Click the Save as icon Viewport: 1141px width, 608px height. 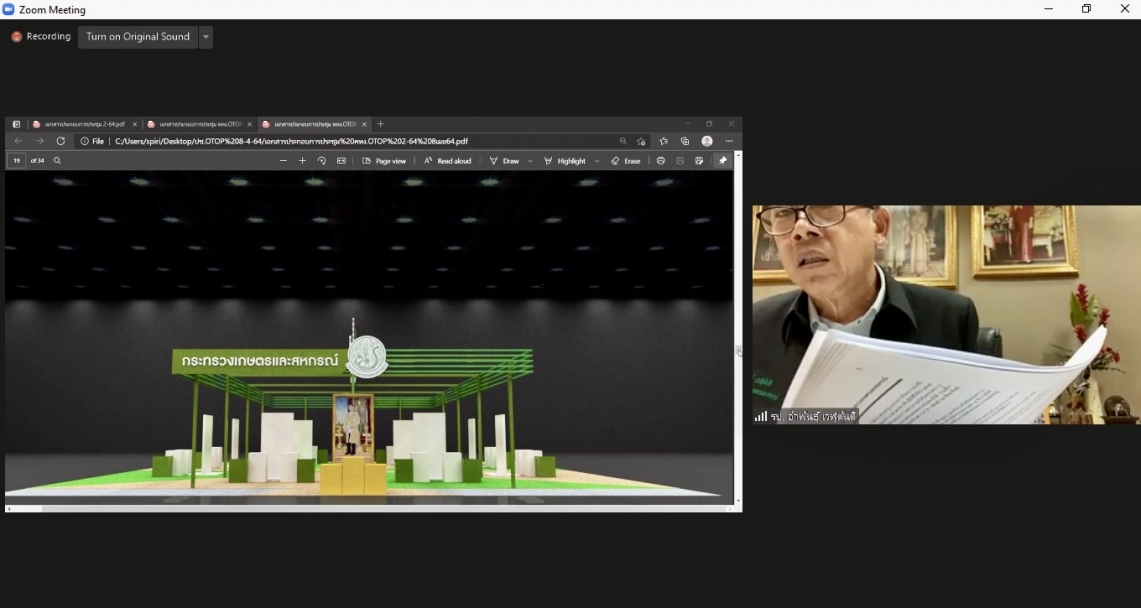(x=699, y=161)
